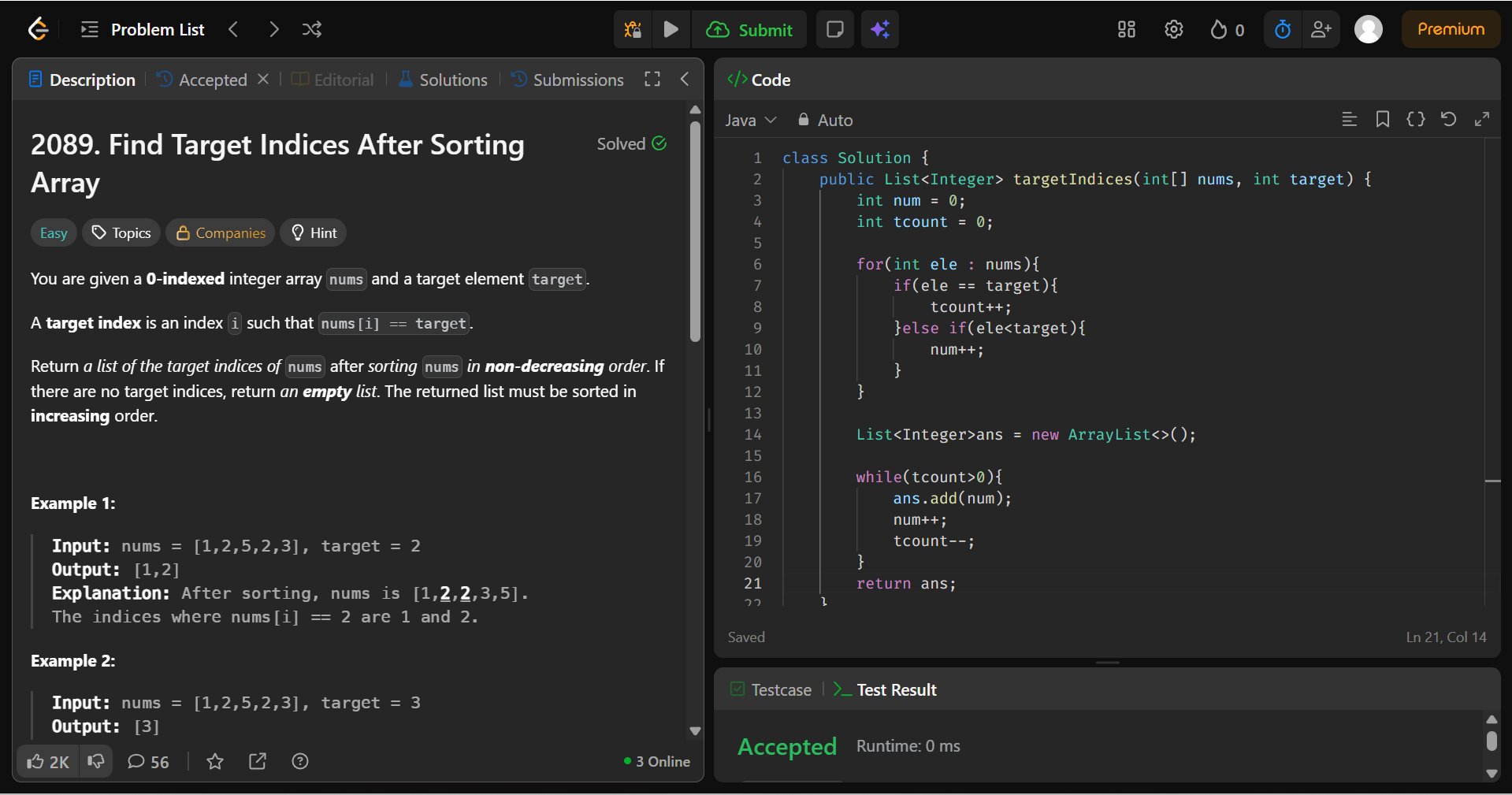The width and height of the screenshot is (1512, 795).
Task: Dislike the problem with thumbs down
Action: (96, 762)
